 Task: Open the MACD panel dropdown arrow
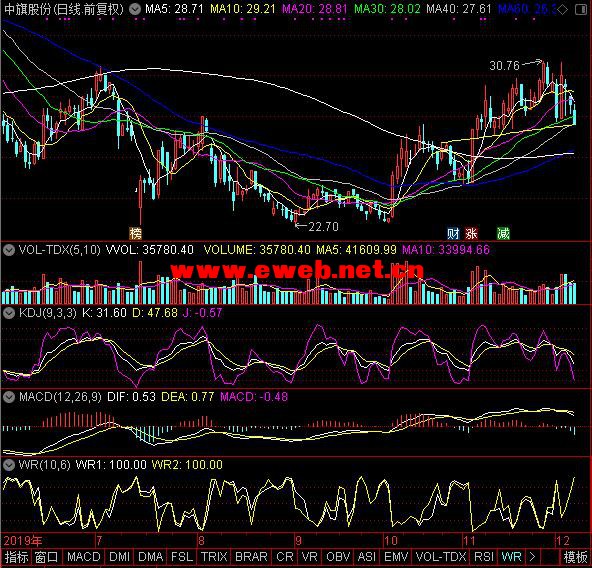[9, 397]
